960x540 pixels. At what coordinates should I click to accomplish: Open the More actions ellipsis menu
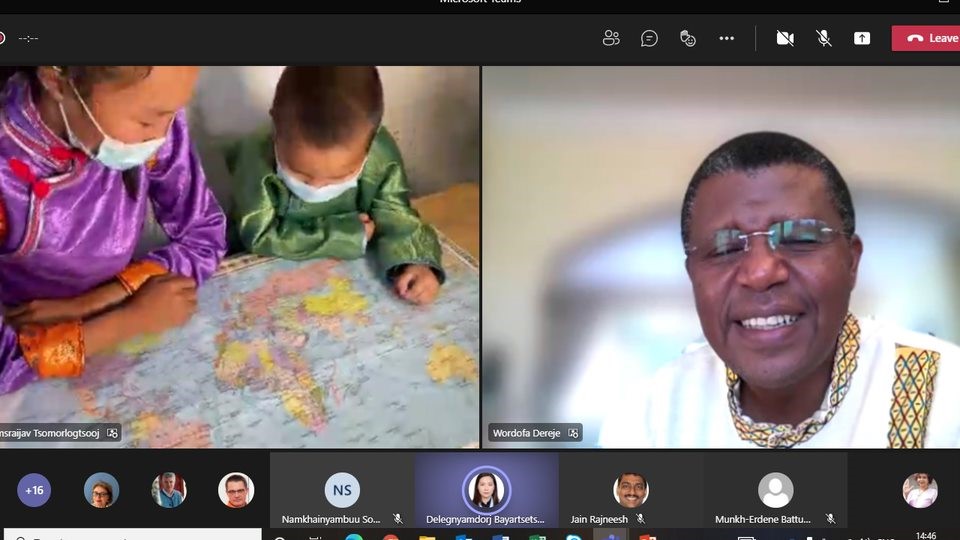point(726,38)
